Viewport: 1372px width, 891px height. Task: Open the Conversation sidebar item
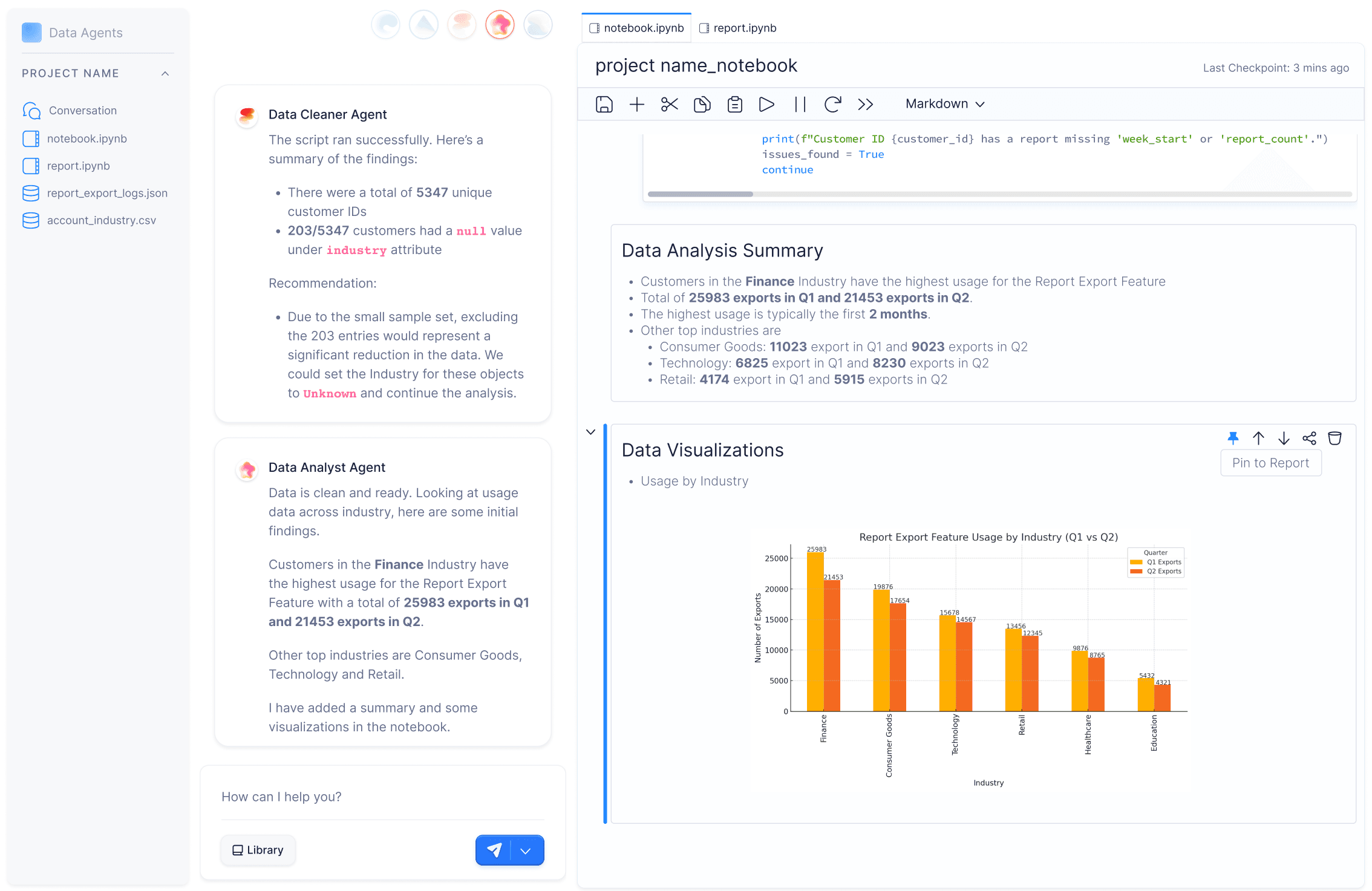(x=70, y=111)
